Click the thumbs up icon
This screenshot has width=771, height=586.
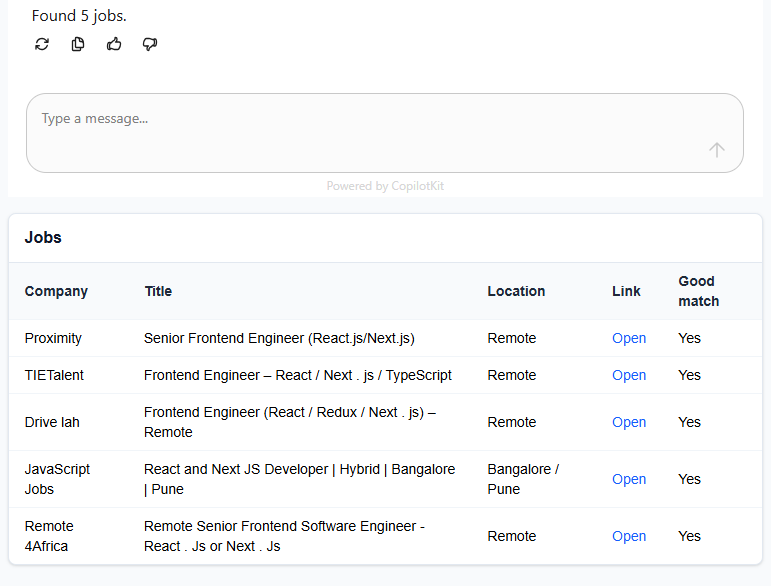pyautogui.click(x=114, y=44)
